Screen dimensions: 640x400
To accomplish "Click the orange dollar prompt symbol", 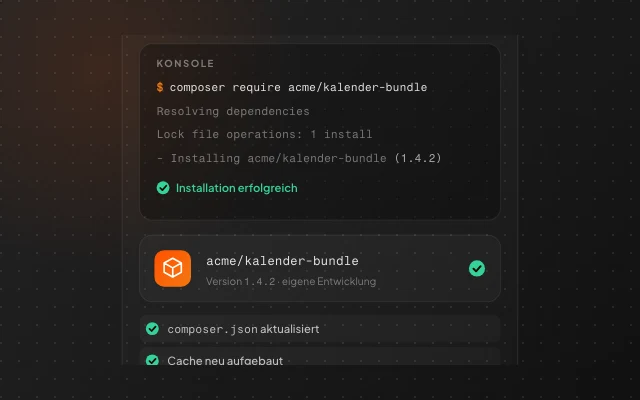I will 160,87.
